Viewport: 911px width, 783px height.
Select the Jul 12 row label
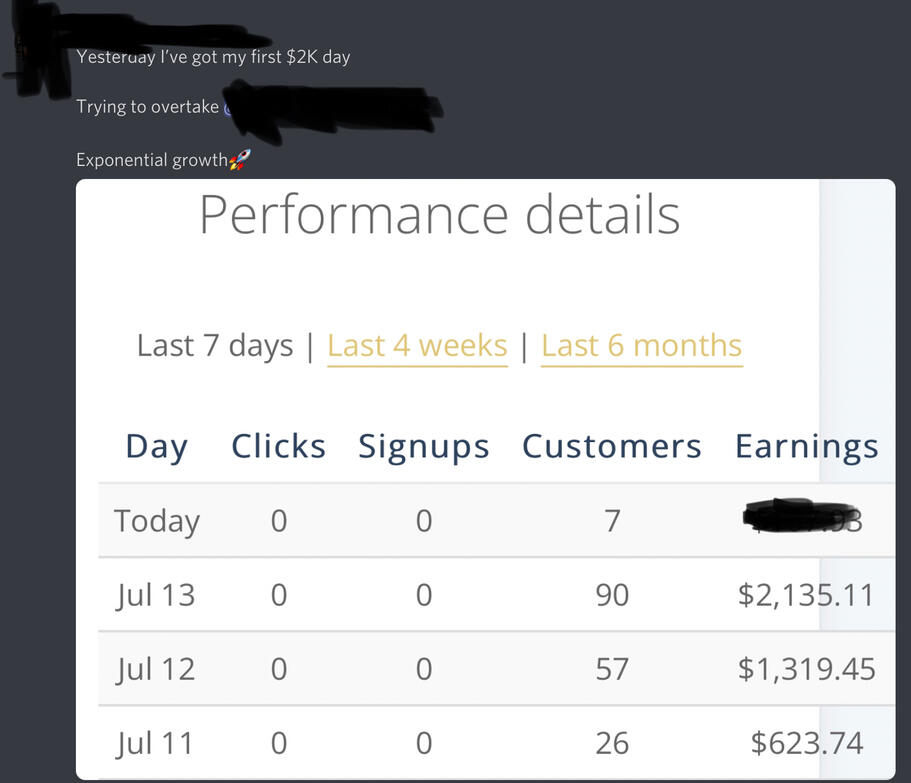155,669
